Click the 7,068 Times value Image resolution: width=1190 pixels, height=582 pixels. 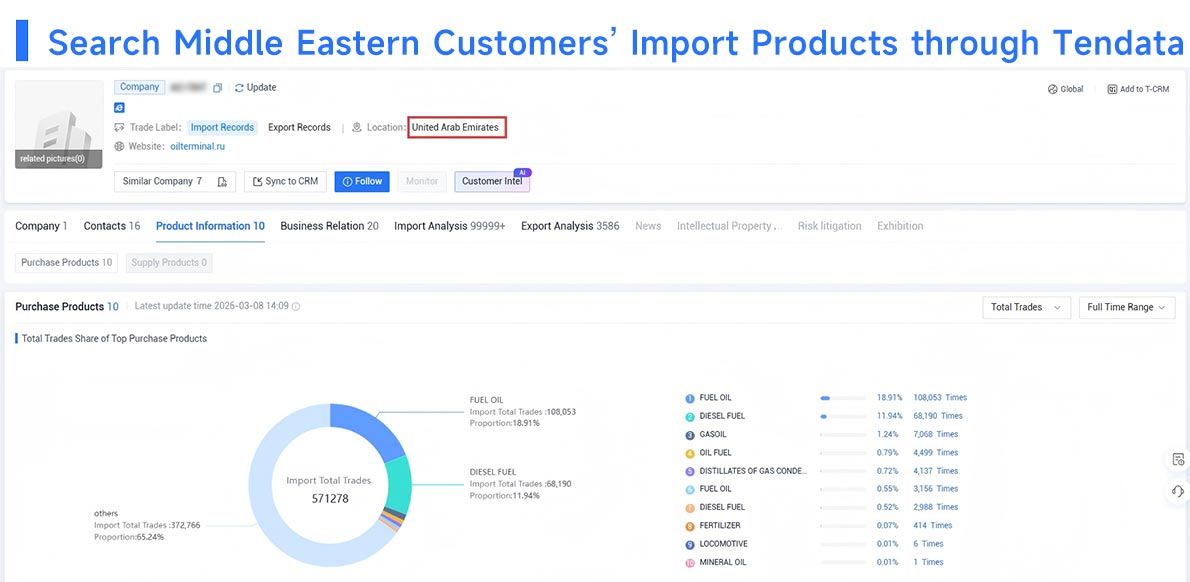point(936,435)
